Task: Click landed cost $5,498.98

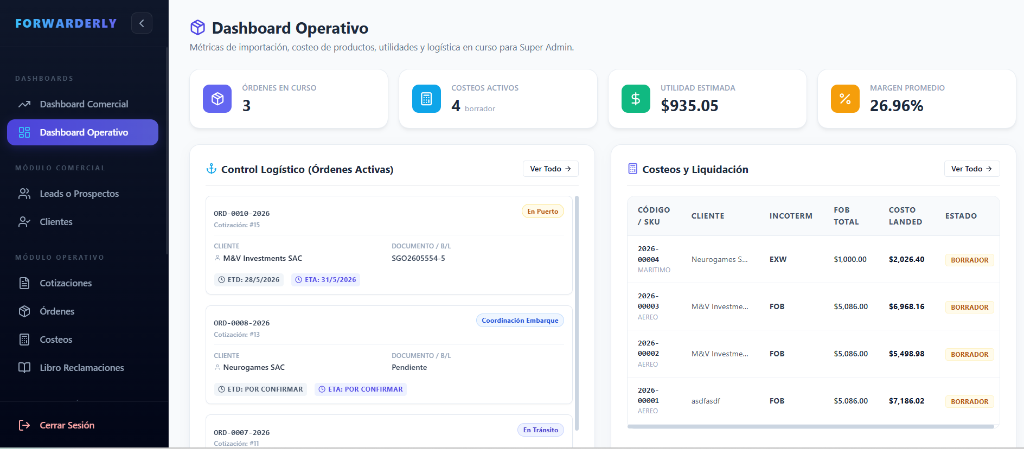Action: (906, 353)
